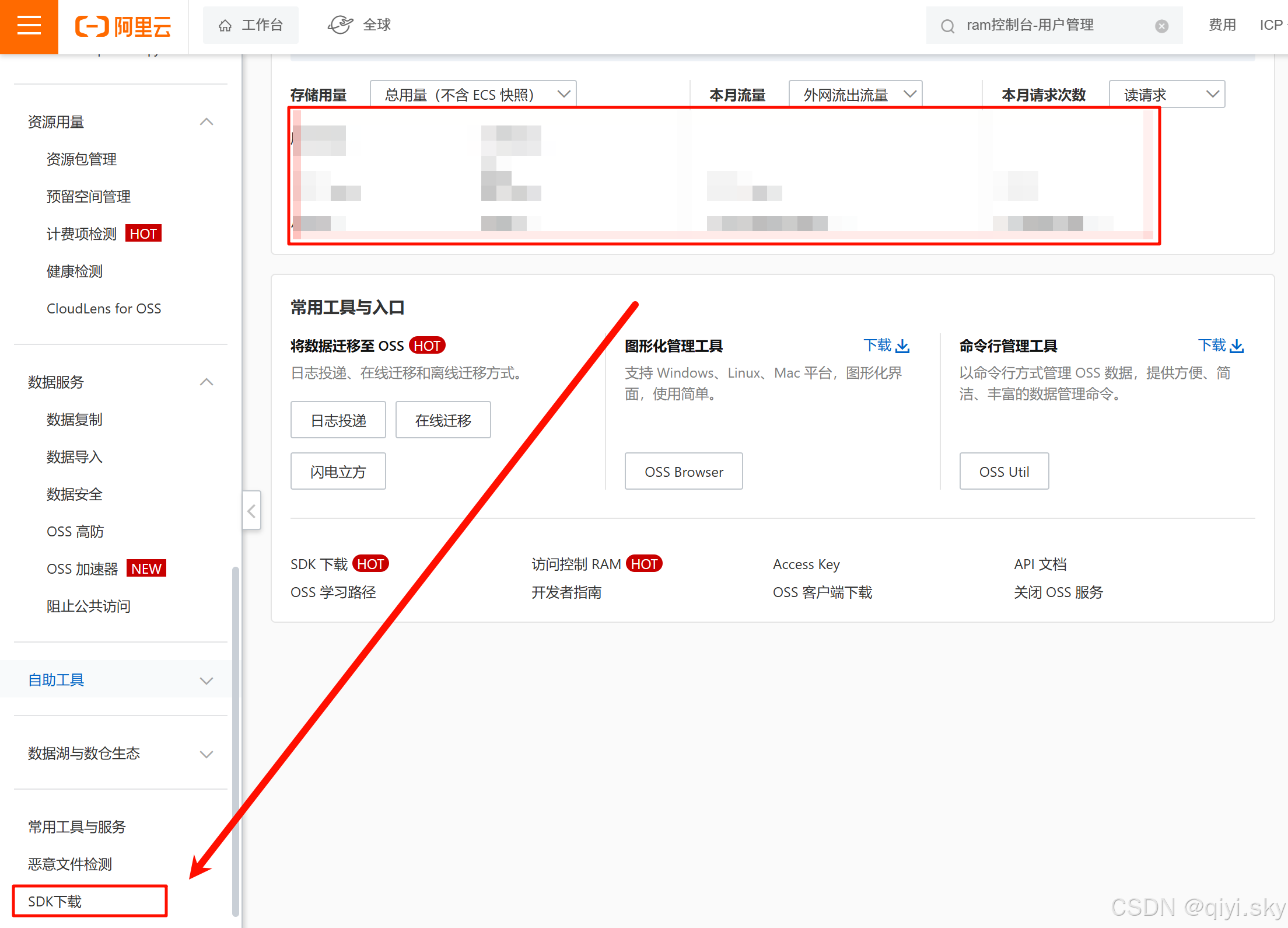The width and height of the screenshot is (1288, 928).
Task: Click download icon next to 图形化管理工具
Action: point(902,346)
